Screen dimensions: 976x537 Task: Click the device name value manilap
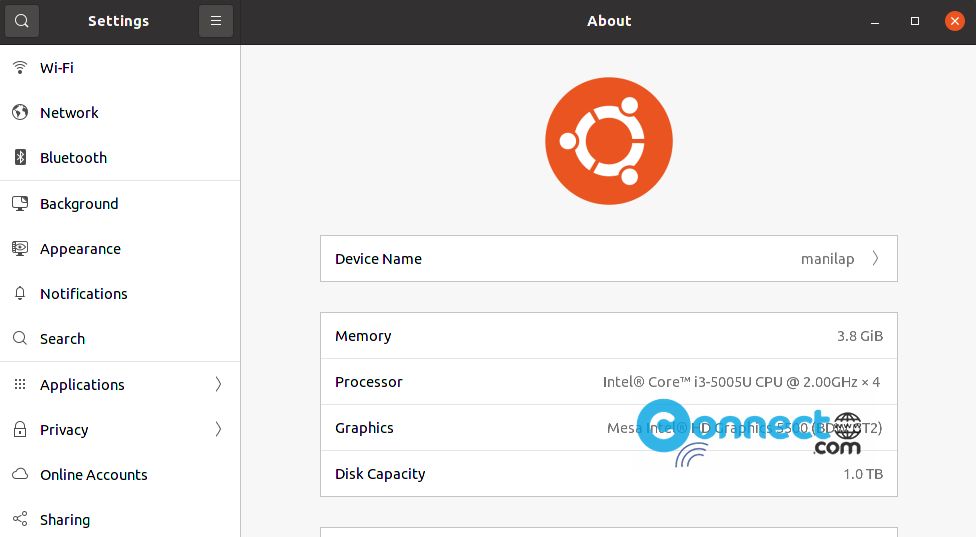pos(827,259)
